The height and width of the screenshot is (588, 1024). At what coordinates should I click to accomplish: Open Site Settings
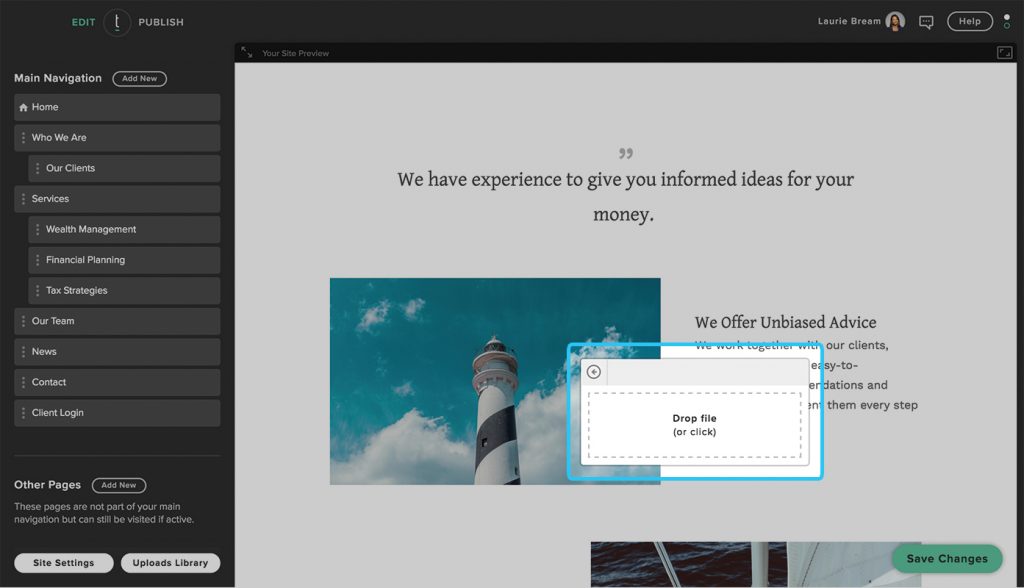pyautogui.click(x=64, y=563)
